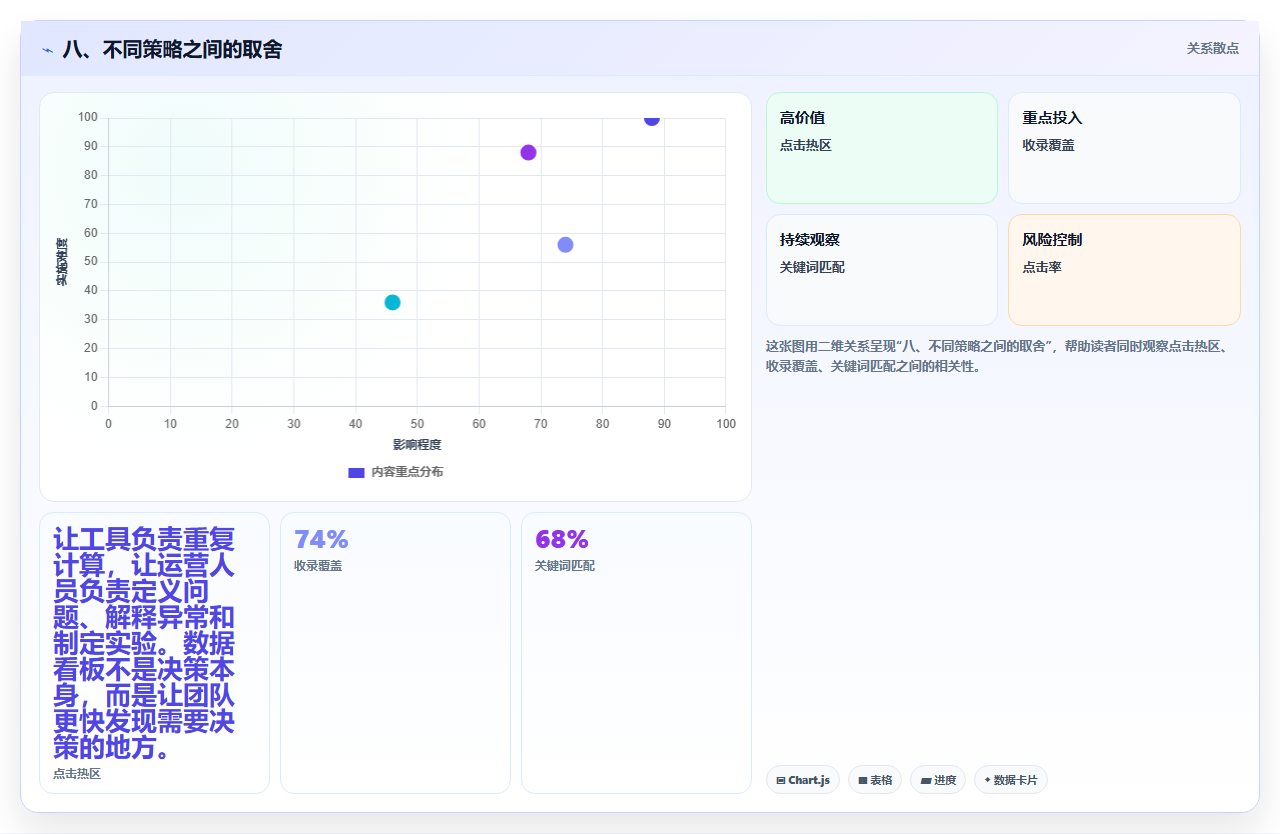Open the 风险控制 card
1280x834 pixels.
coord(1124,270)
